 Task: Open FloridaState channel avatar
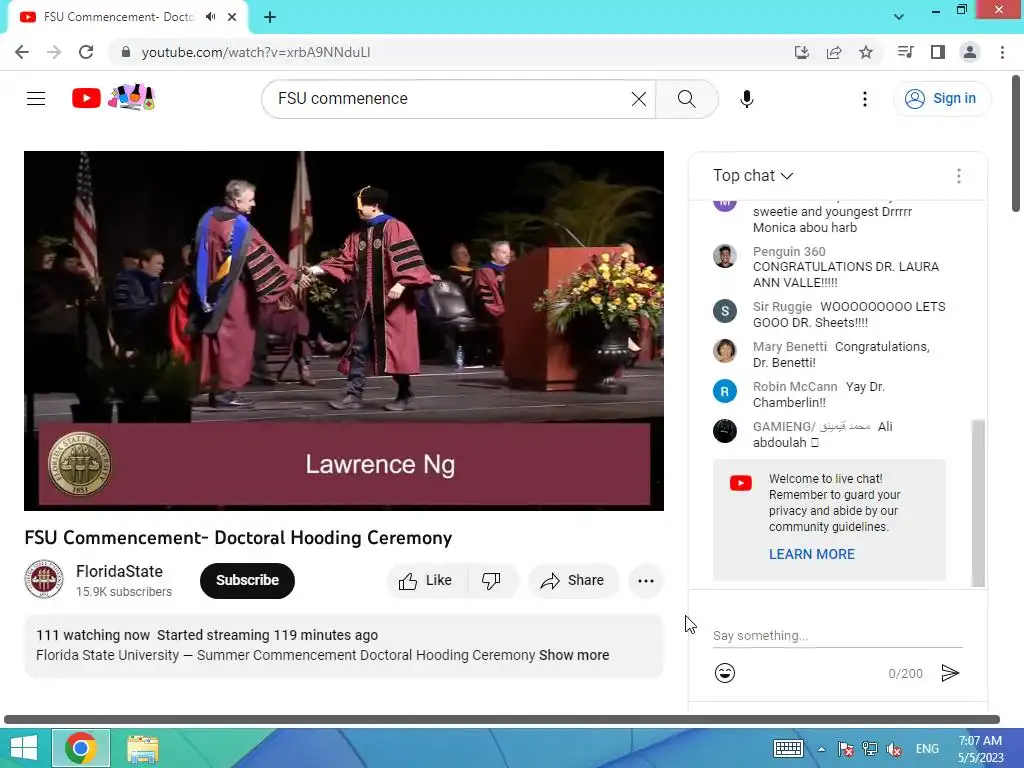tap(44, 579)
